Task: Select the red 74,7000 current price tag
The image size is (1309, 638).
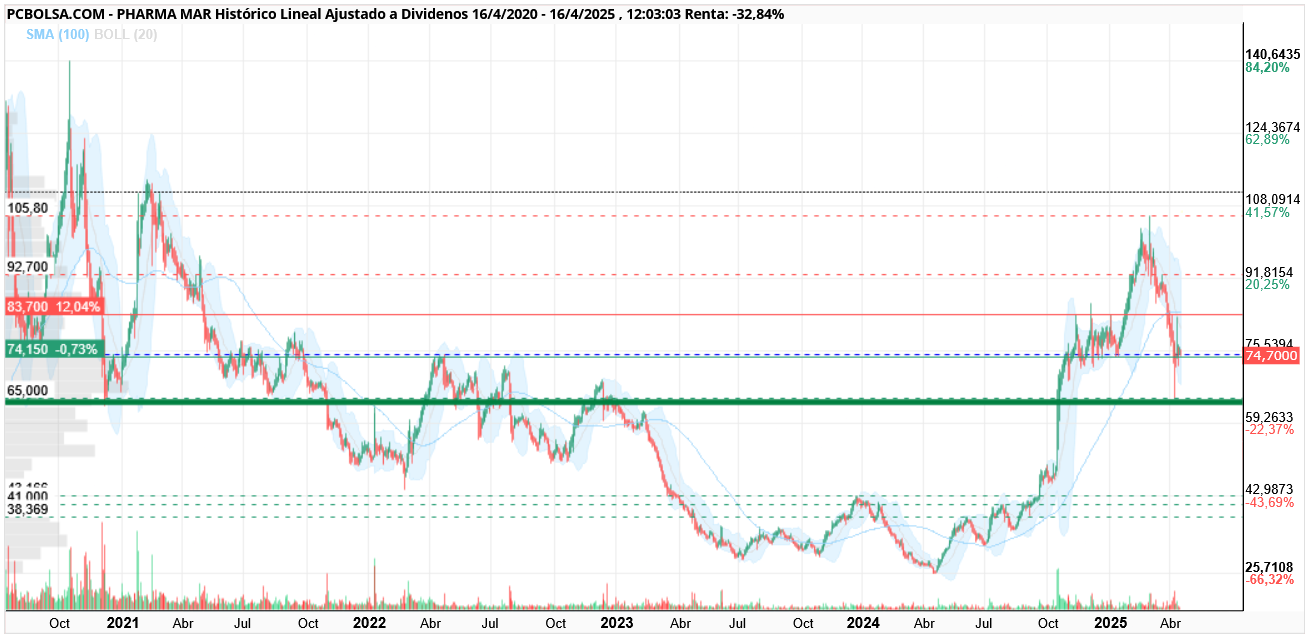Action: (1271, 355)
